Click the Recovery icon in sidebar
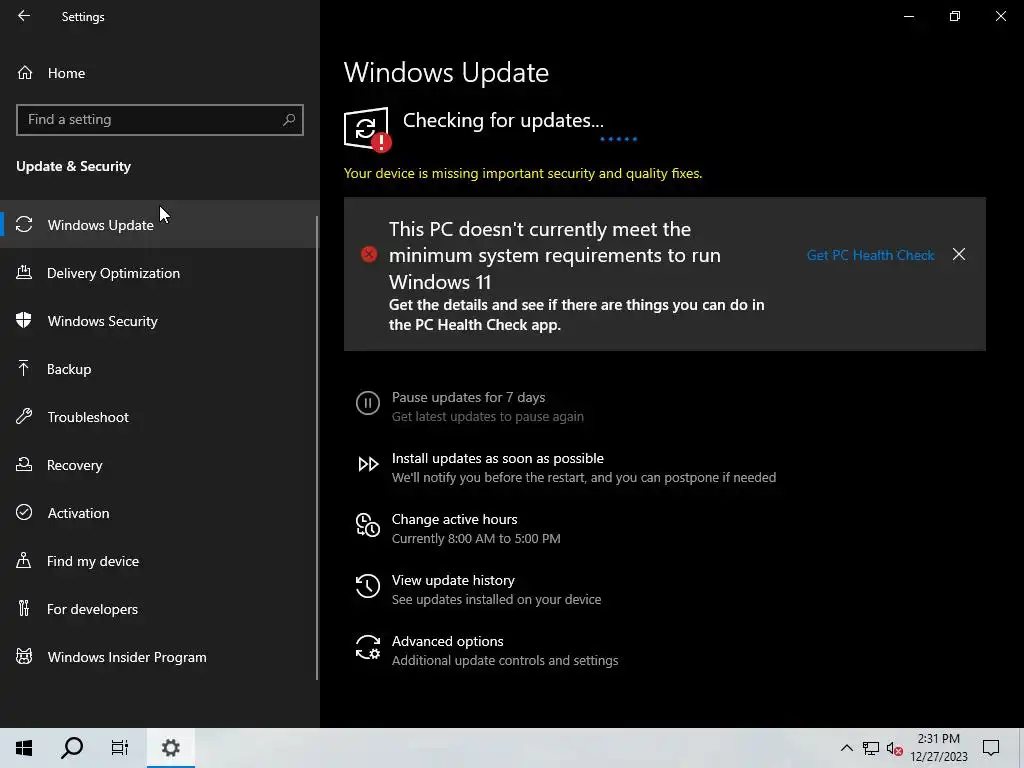The height and width of the screenshot is (768, 1024). (24, 464)
